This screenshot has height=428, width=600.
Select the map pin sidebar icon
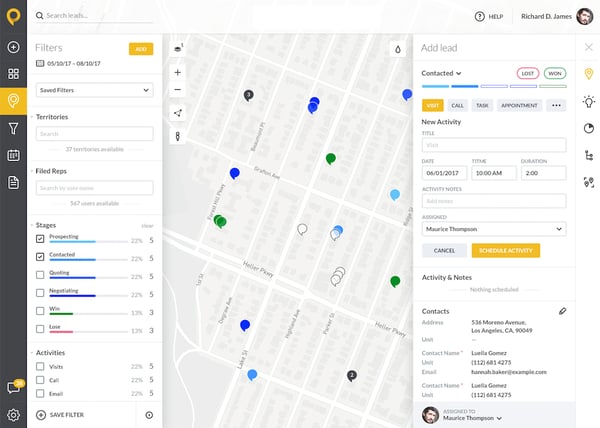pyautogui.click(x=13, y=101)
